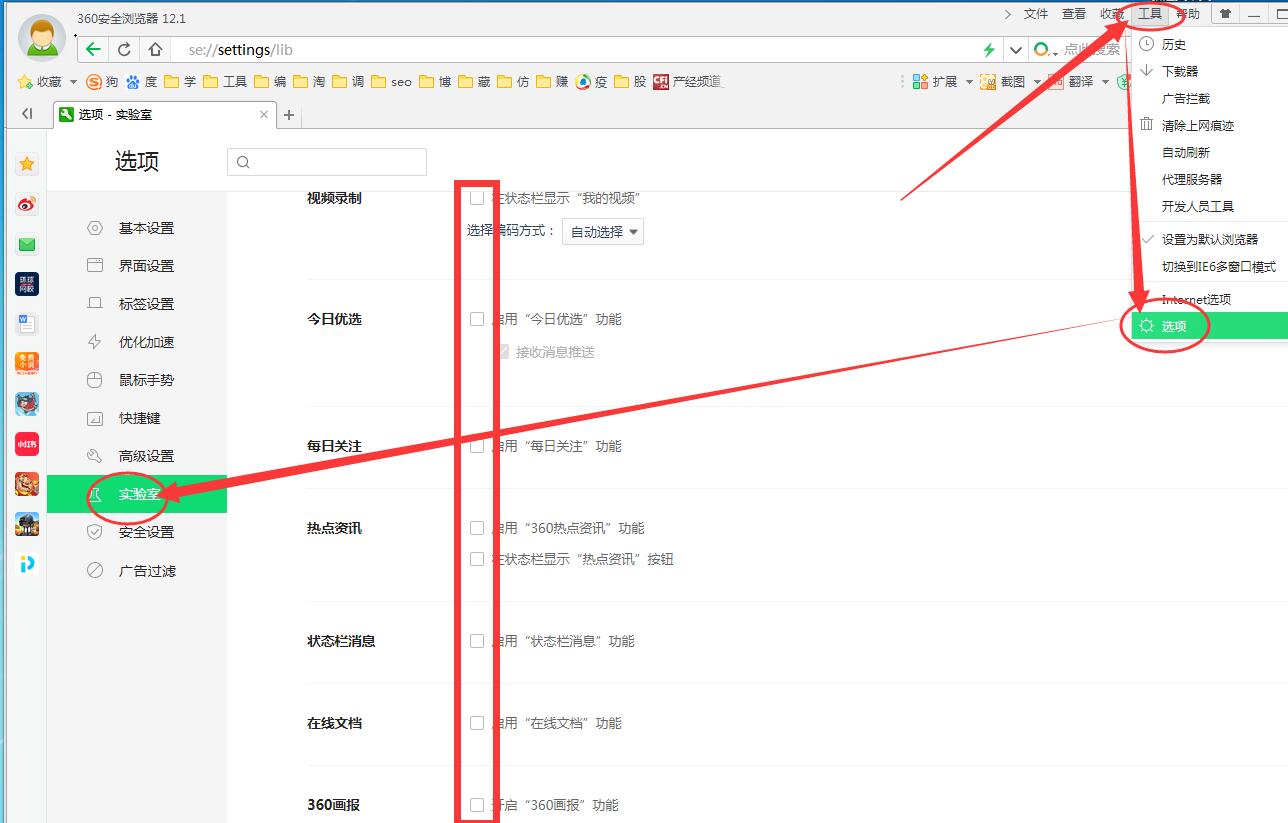Go to 优化加速 settings section
The width and height of the screenshot is (1288, 823).
[x=137, y=342]
